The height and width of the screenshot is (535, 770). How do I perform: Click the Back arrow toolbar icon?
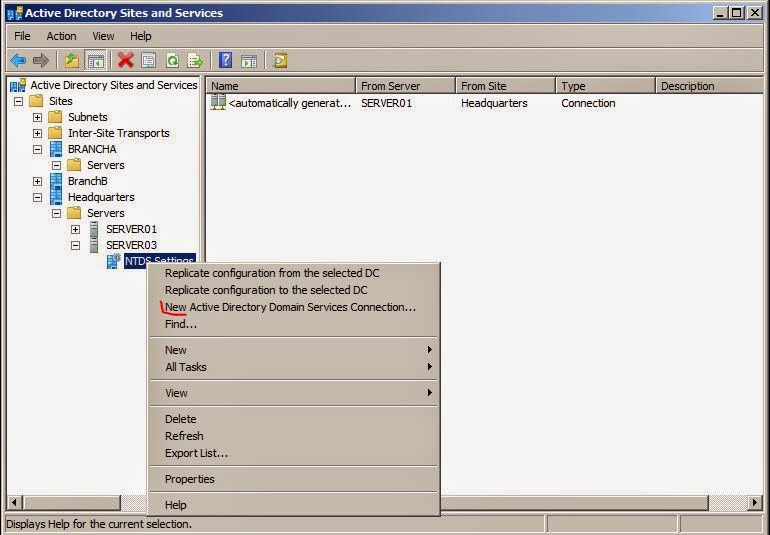coord(18,61)
